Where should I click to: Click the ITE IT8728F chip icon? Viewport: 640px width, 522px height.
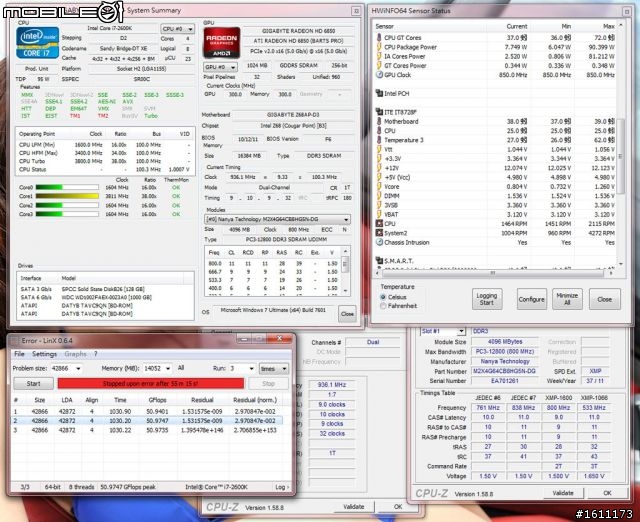coord(379,112)
